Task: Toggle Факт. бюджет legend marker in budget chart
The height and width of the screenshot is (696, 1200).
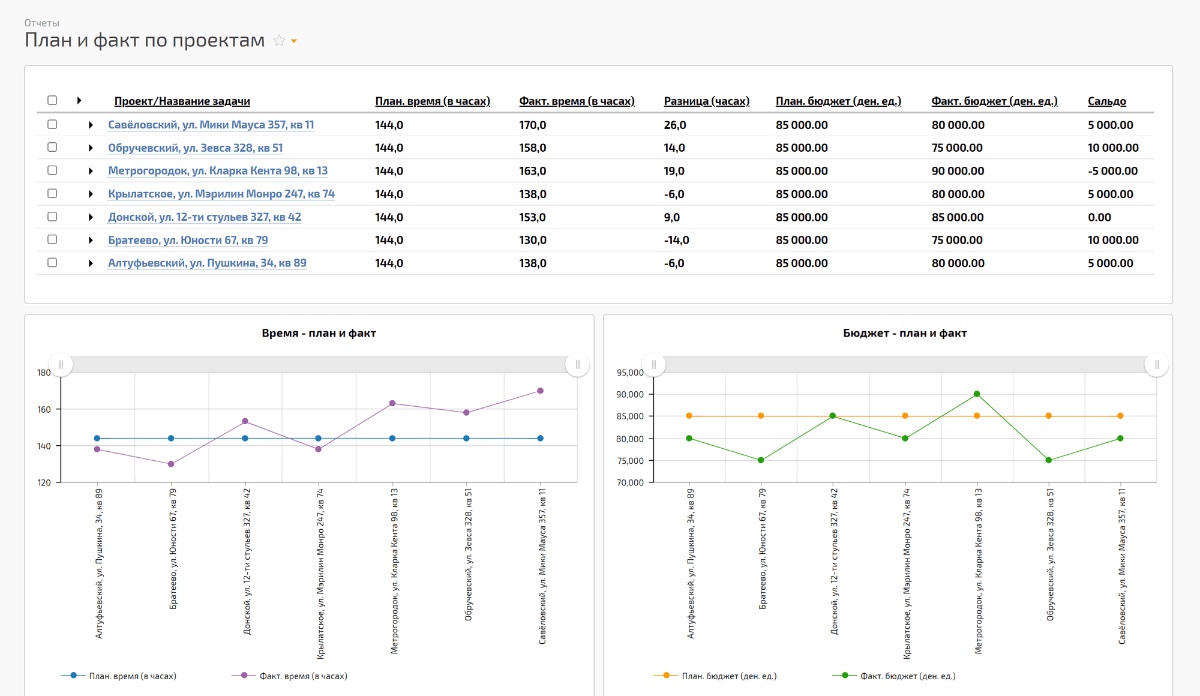Action: click(x=845, y=676)
